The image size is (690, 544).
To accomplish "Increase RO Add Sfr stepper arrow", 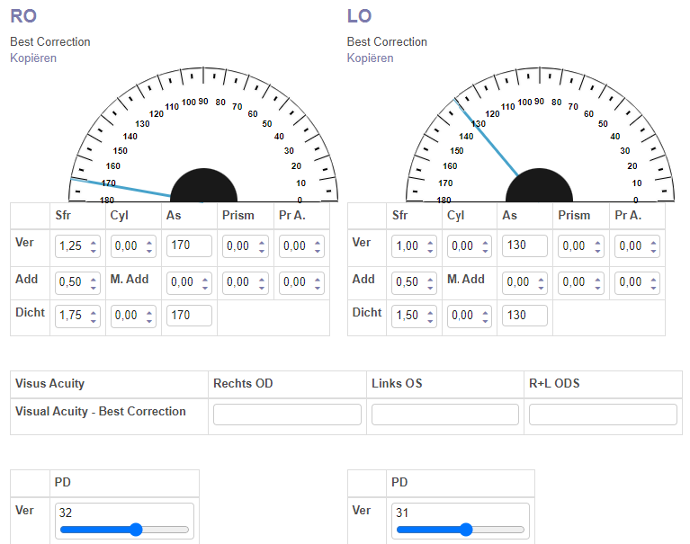I will point(93,278).
